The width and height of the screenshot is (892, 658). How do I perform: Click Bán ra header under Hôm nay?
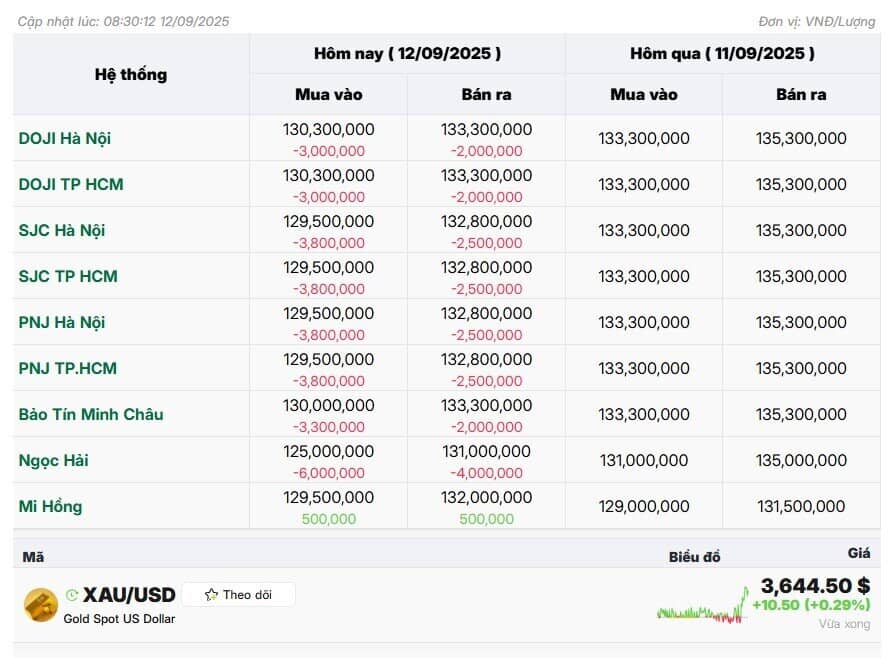click(x=486, y=94)
